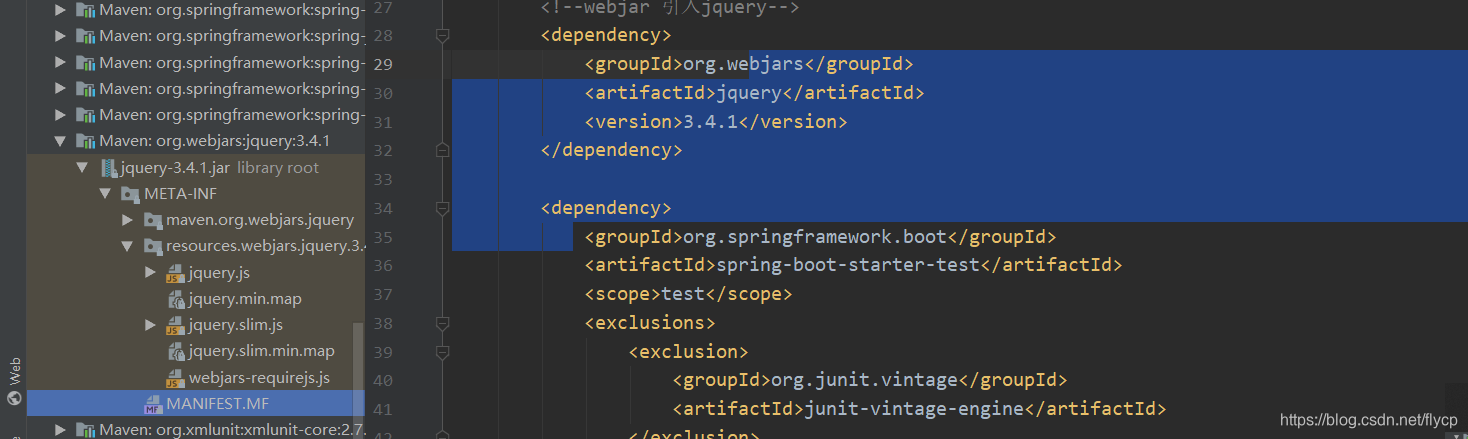
Task: Select the jquery-3.4.1.jar library root row
Action: click(x=196, y=167)
